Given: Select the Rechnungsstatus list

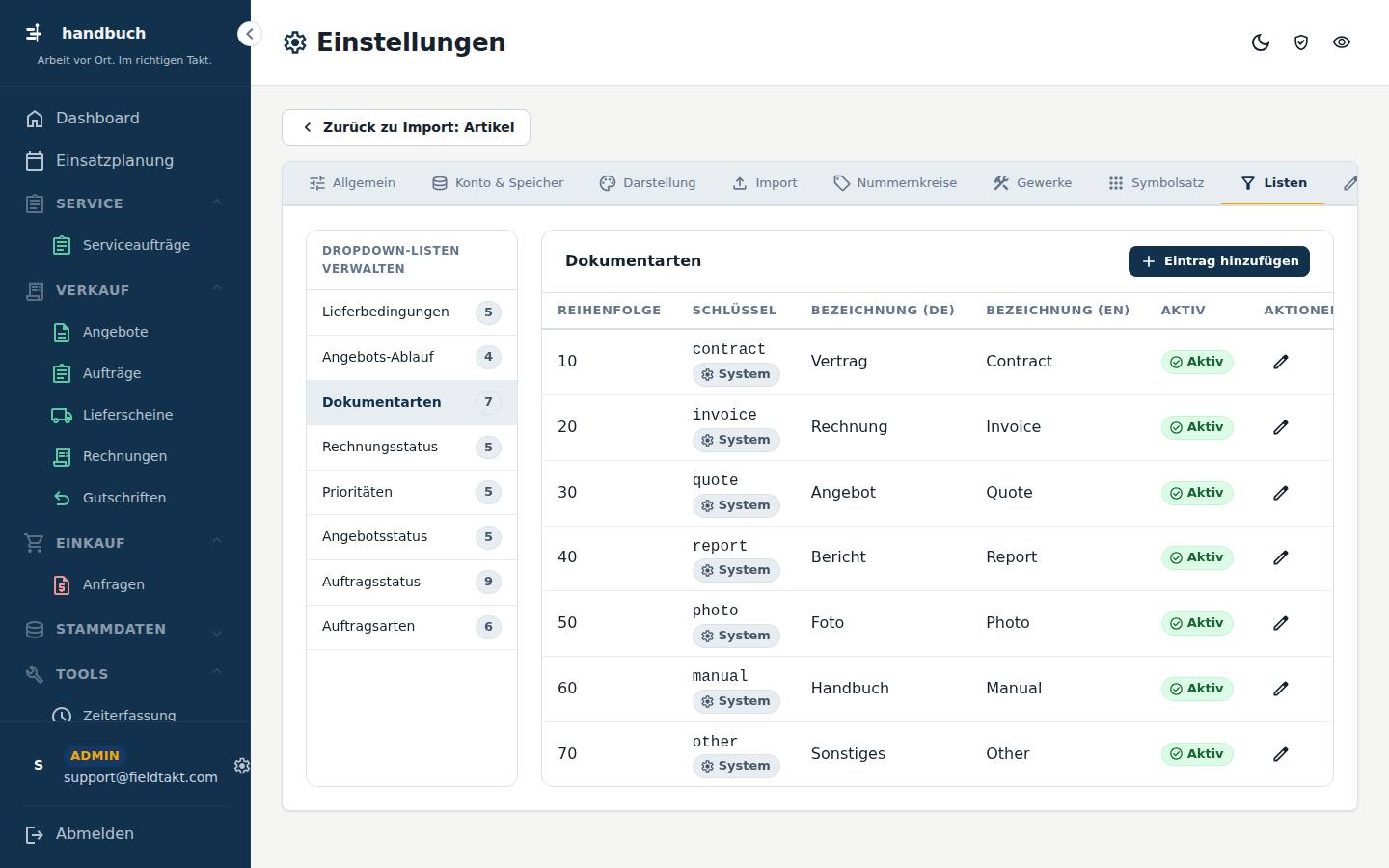Looking at the screenshot, I should pyautogui.click(x=412, y=448).
